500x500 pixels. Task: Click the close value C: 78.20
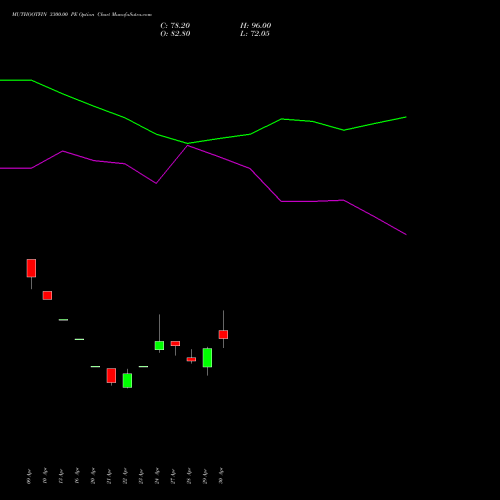coord(175,26)
